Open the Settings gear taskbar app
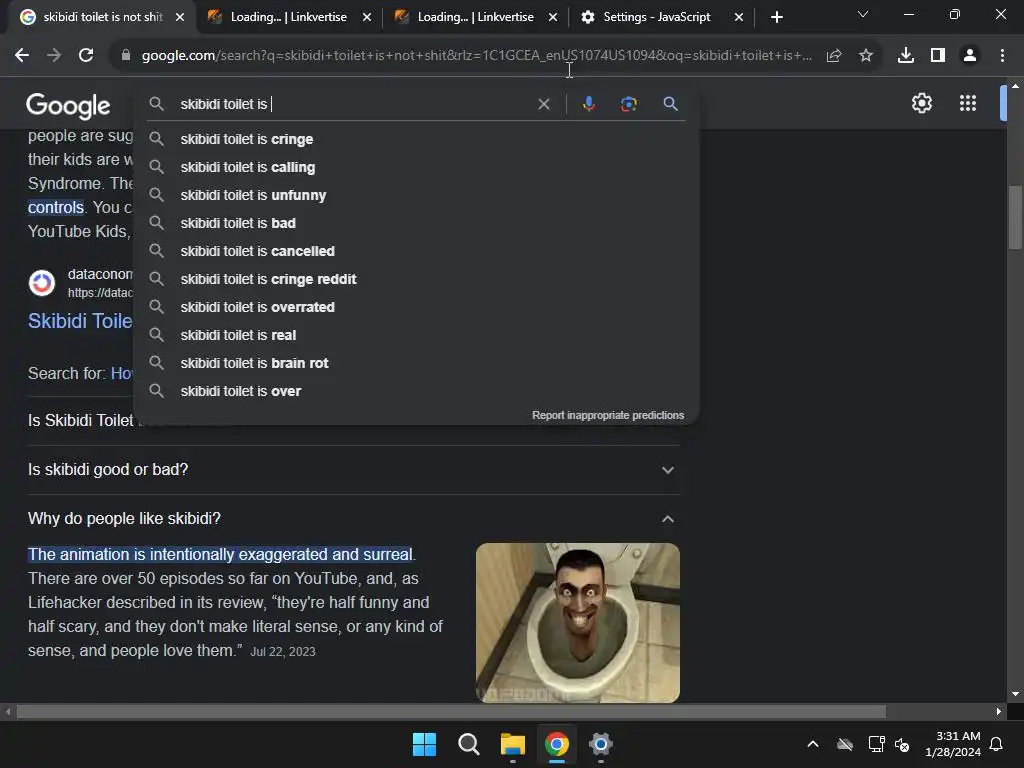The height and width of the screenshot is (768, 1024). click(600, 744)
